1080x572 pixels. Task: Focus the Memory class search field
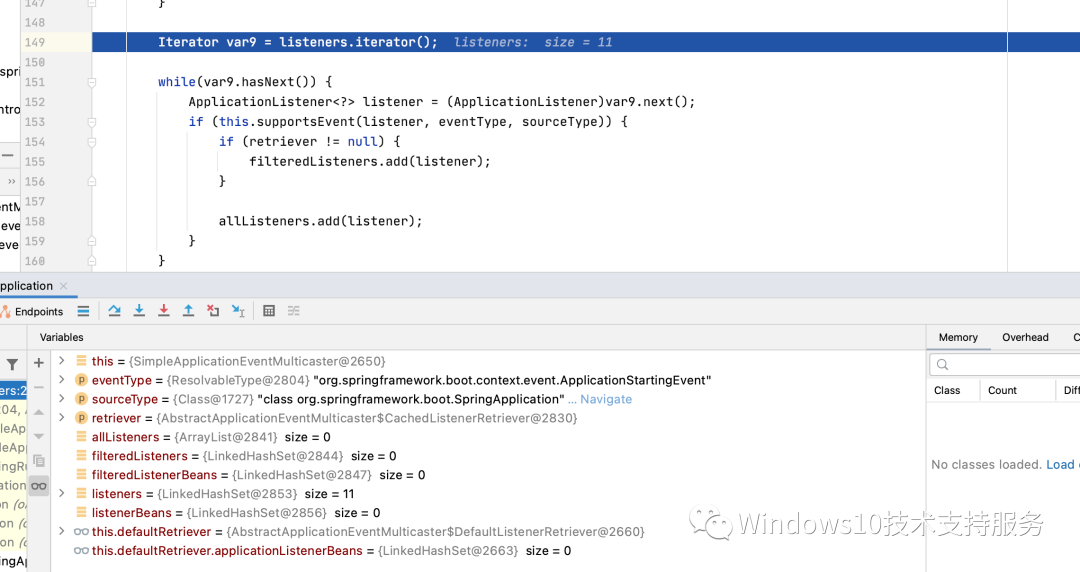(1006, 364)
